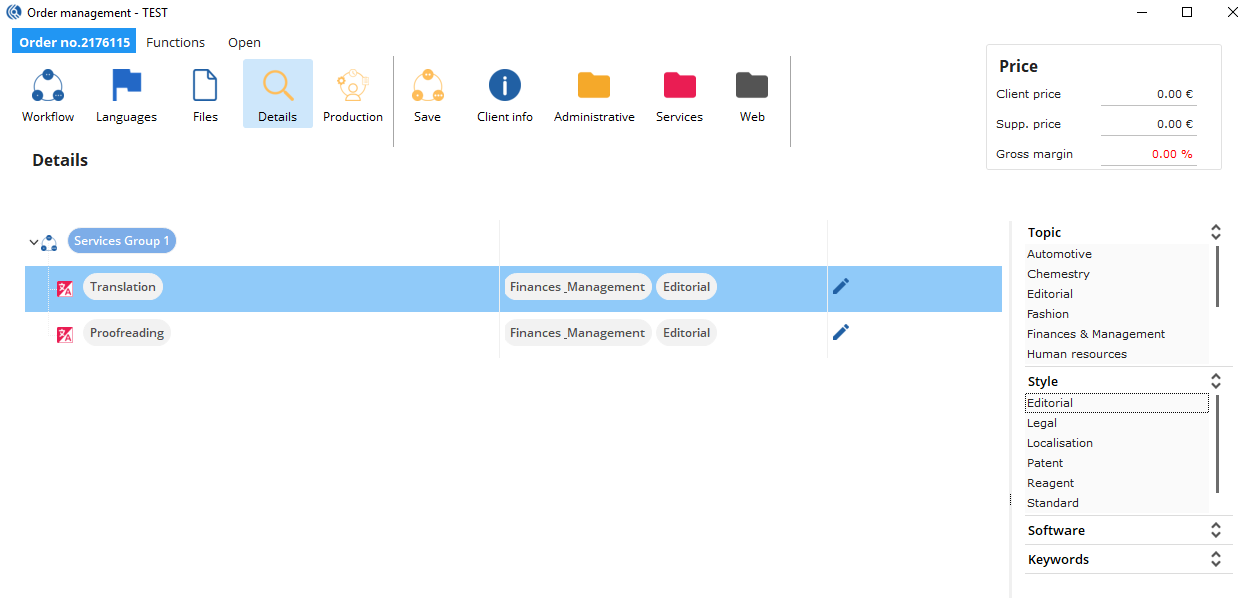Edit the Translation row with pencil

point(841,287)
